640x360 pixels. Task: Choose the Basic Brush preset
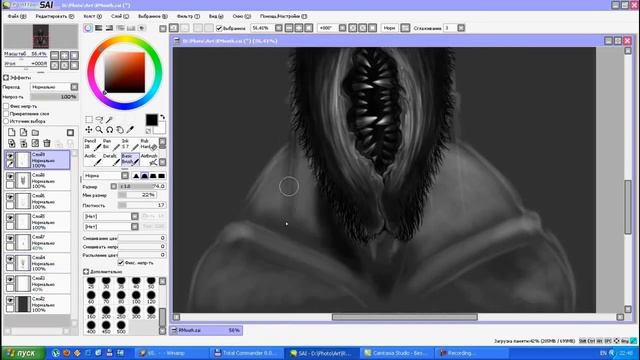click(130, 159)
